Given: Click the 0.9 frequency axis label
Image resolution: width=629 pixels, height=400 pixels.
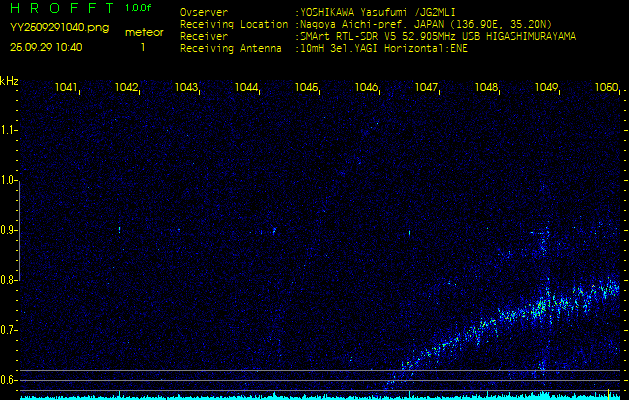Looking at the screenshot, I should click(x=9, y=230).
